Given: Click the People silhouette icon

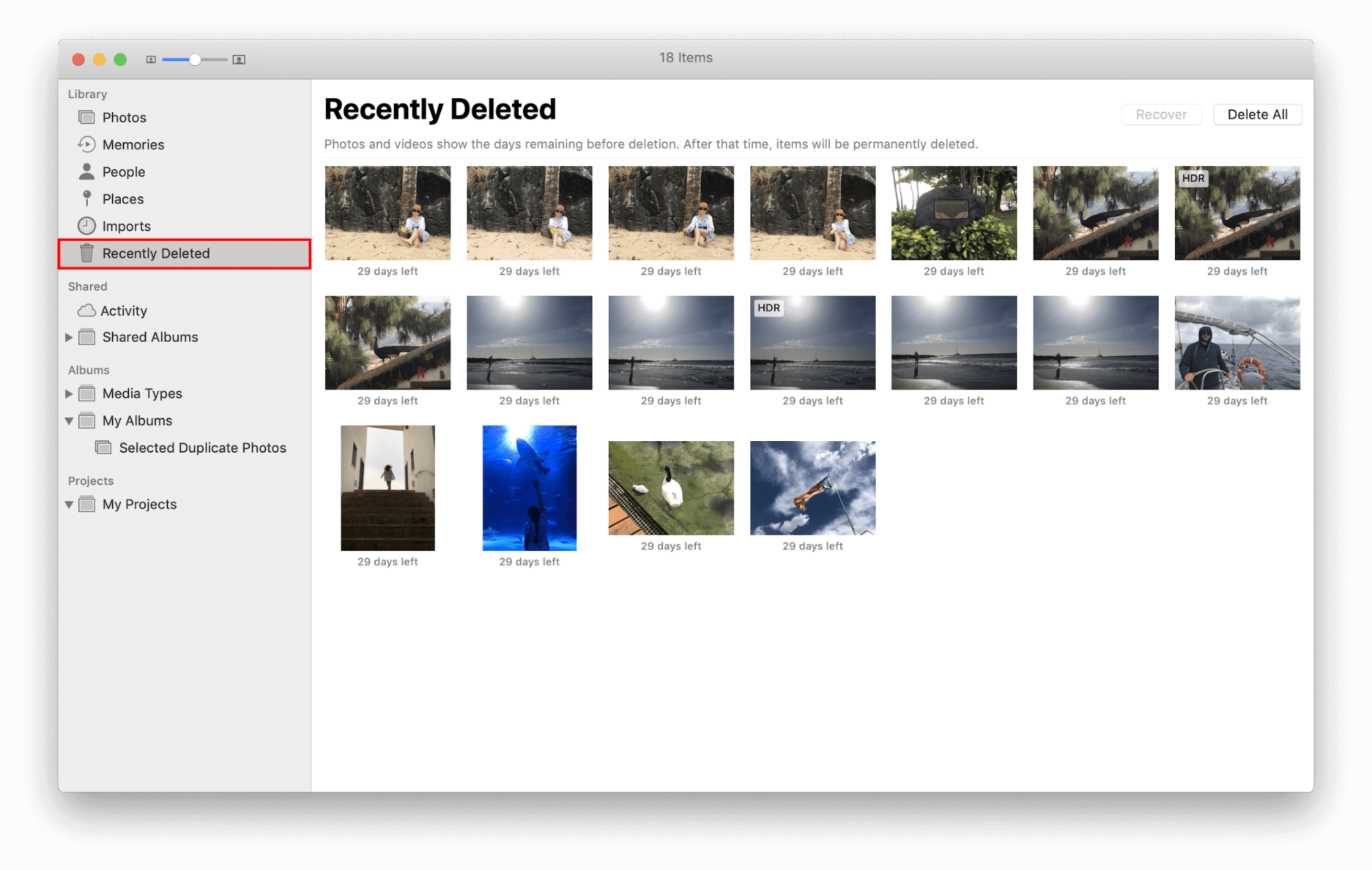Looking at the screenshot, I should 86,172.
